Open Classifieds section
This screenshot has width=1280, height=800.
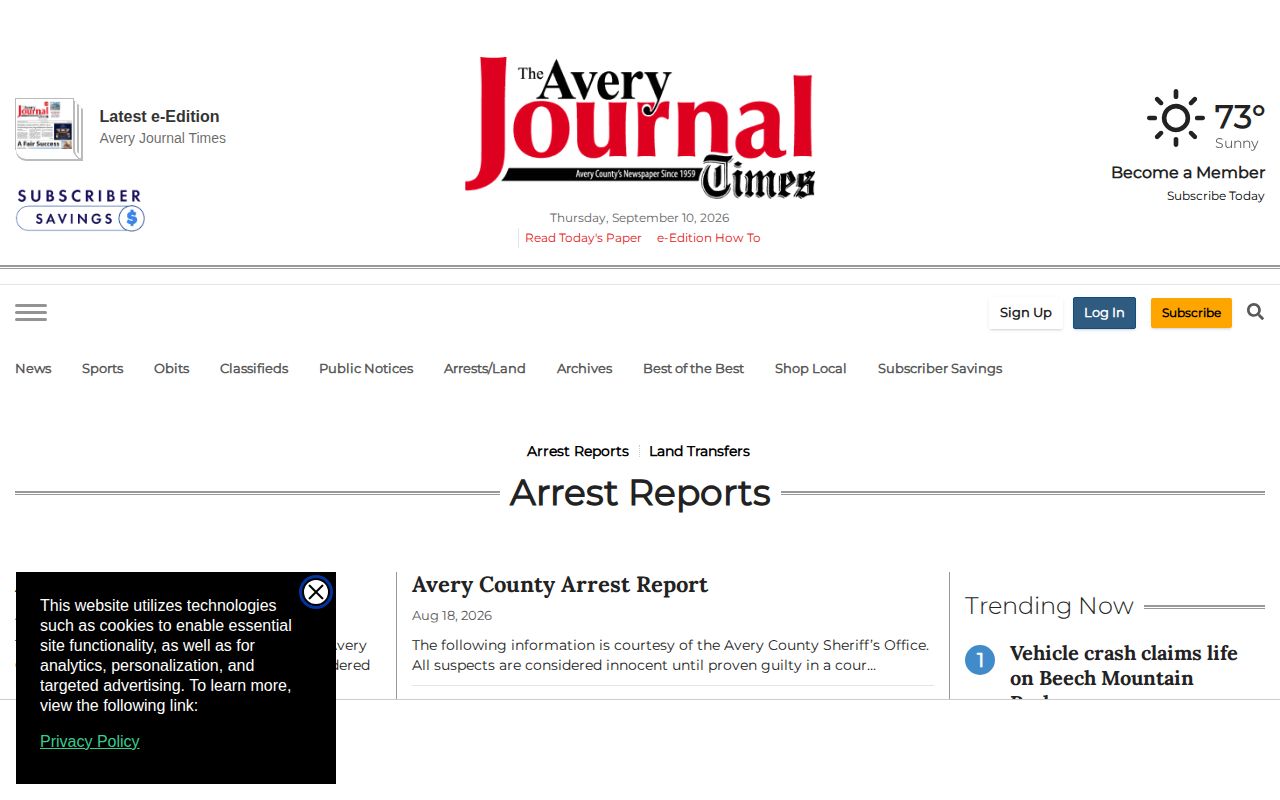(x=254, y=368)
